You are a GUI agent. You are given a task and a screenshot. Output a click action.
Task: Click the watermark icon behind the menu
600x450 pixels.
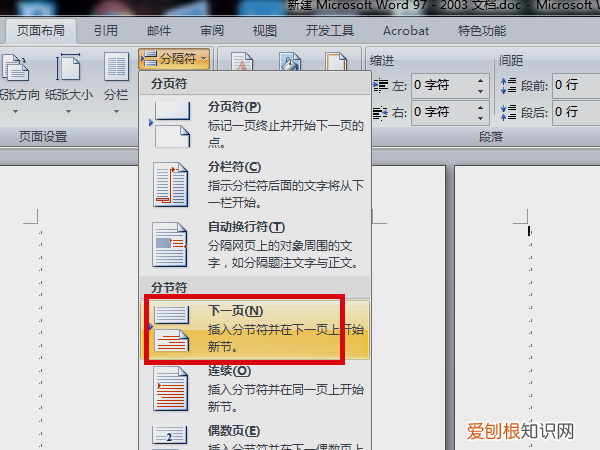tap(242, 62)
